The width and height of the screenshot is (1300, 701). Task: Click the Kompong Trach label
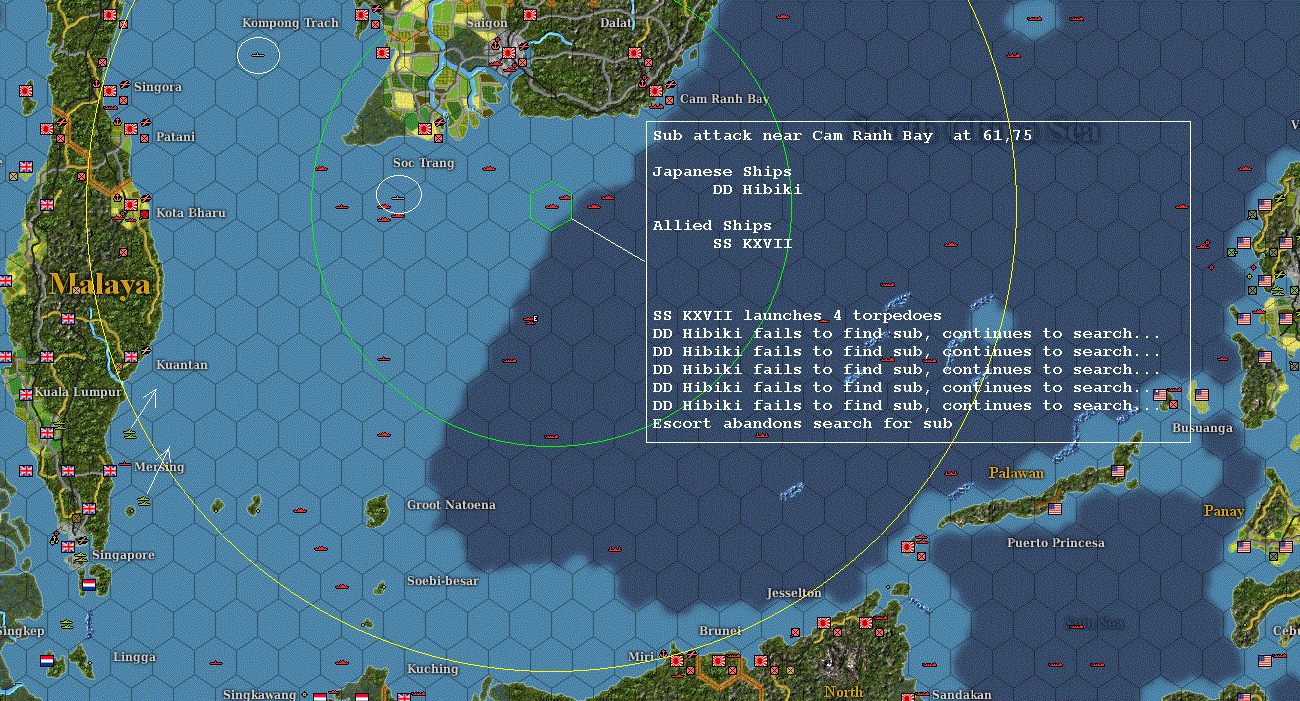click(x=290, y=23)
